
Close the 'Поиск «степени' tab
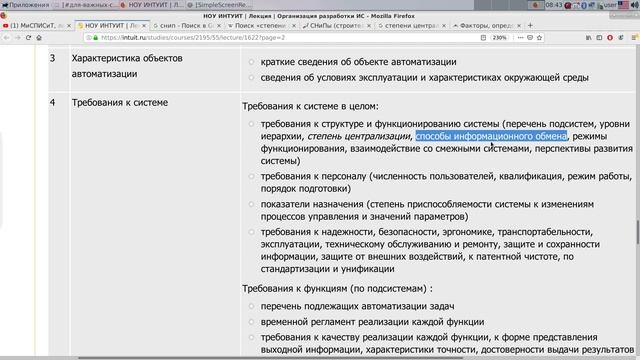point(294,25)
